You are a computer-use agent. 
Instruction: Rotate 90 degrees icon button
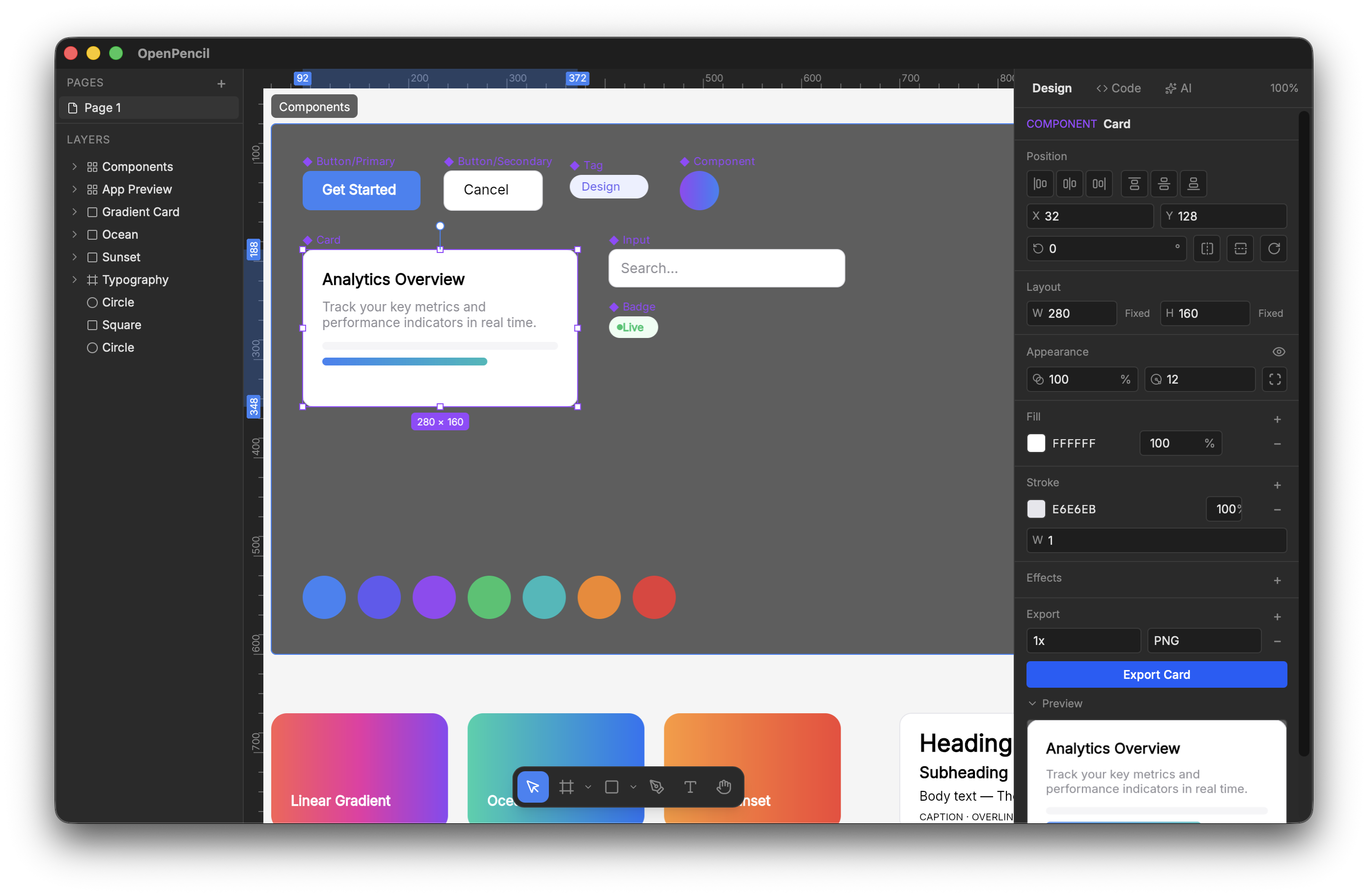coord(1274,248)
